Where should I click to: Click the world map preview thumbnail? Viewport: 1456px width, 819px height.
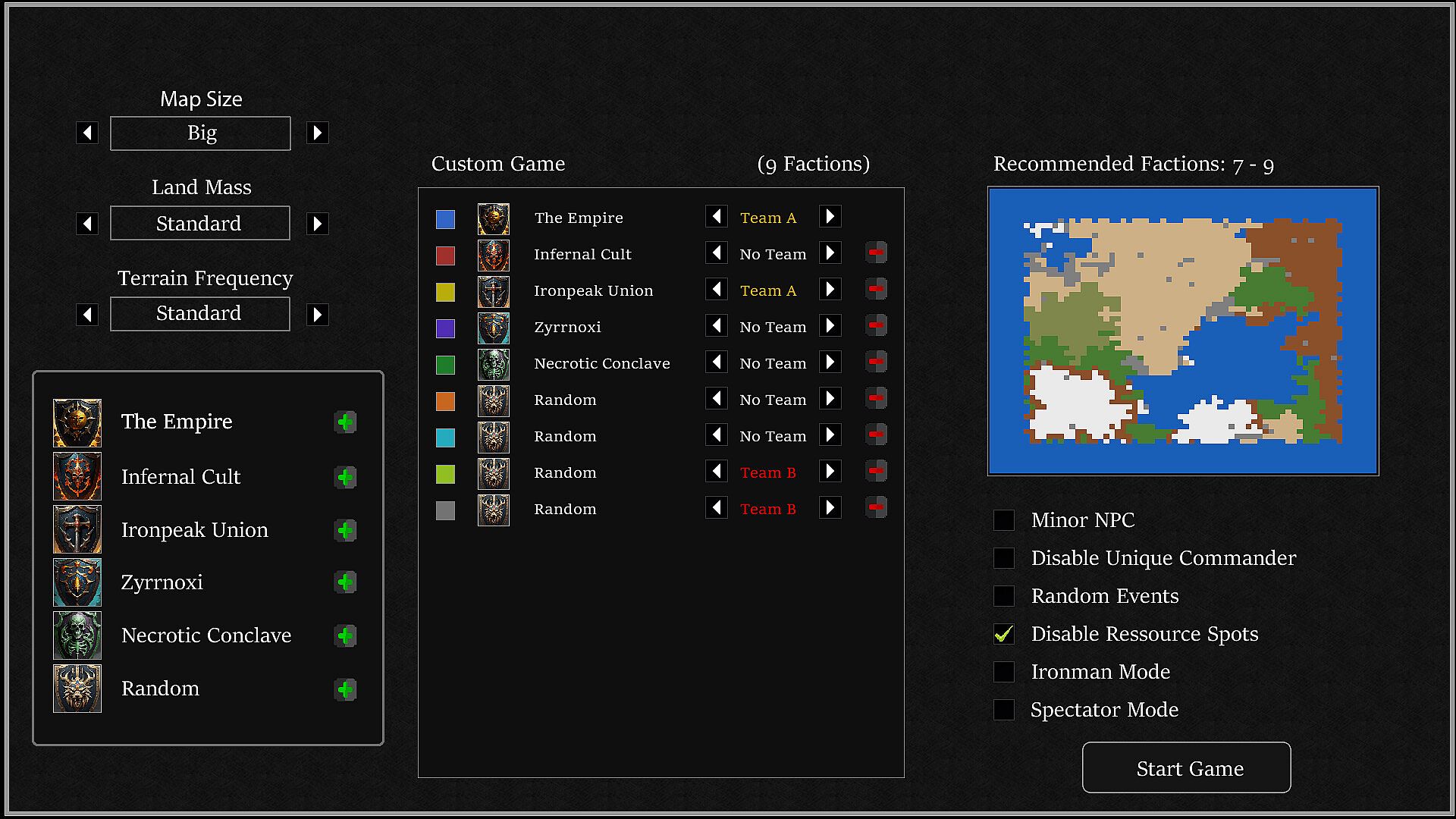1183,331
